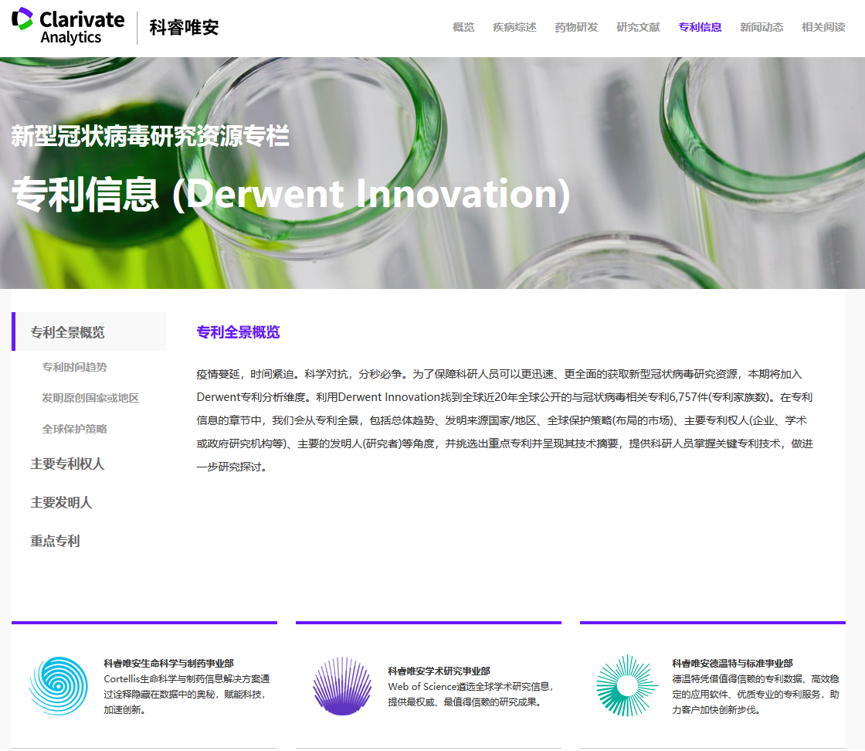Go to 主要发明人 in the sidebar
The width and height of the screenshot is (865, 751).
61,502
